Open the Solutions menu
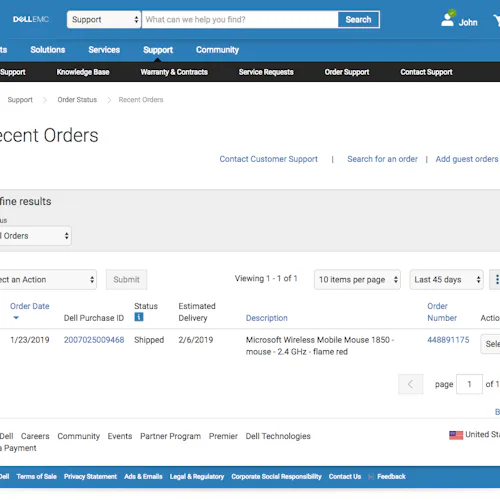Screen dimensions: 500x500 [x=48, y=50]
